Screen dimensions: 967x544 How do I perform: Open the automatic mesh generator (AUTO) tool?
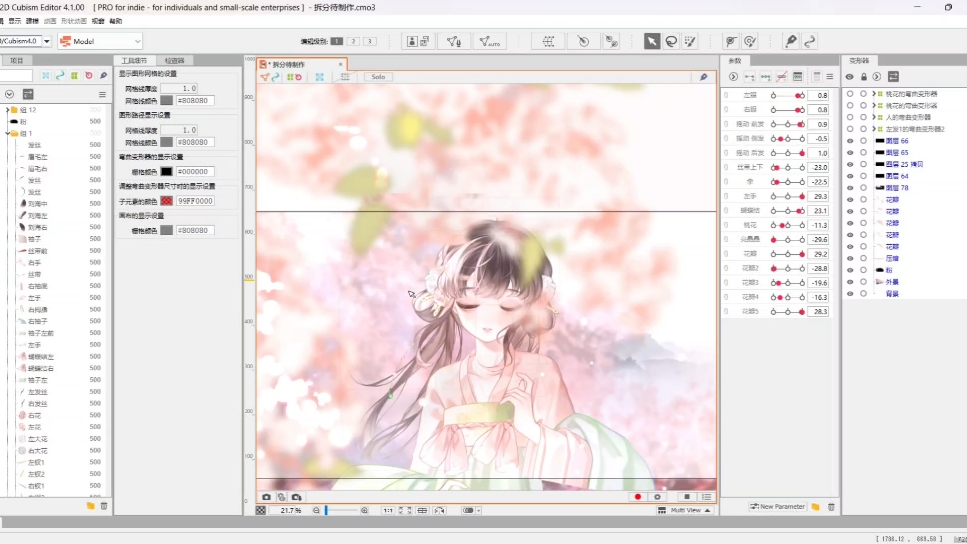pyautogui.click(x=490, y=41)
